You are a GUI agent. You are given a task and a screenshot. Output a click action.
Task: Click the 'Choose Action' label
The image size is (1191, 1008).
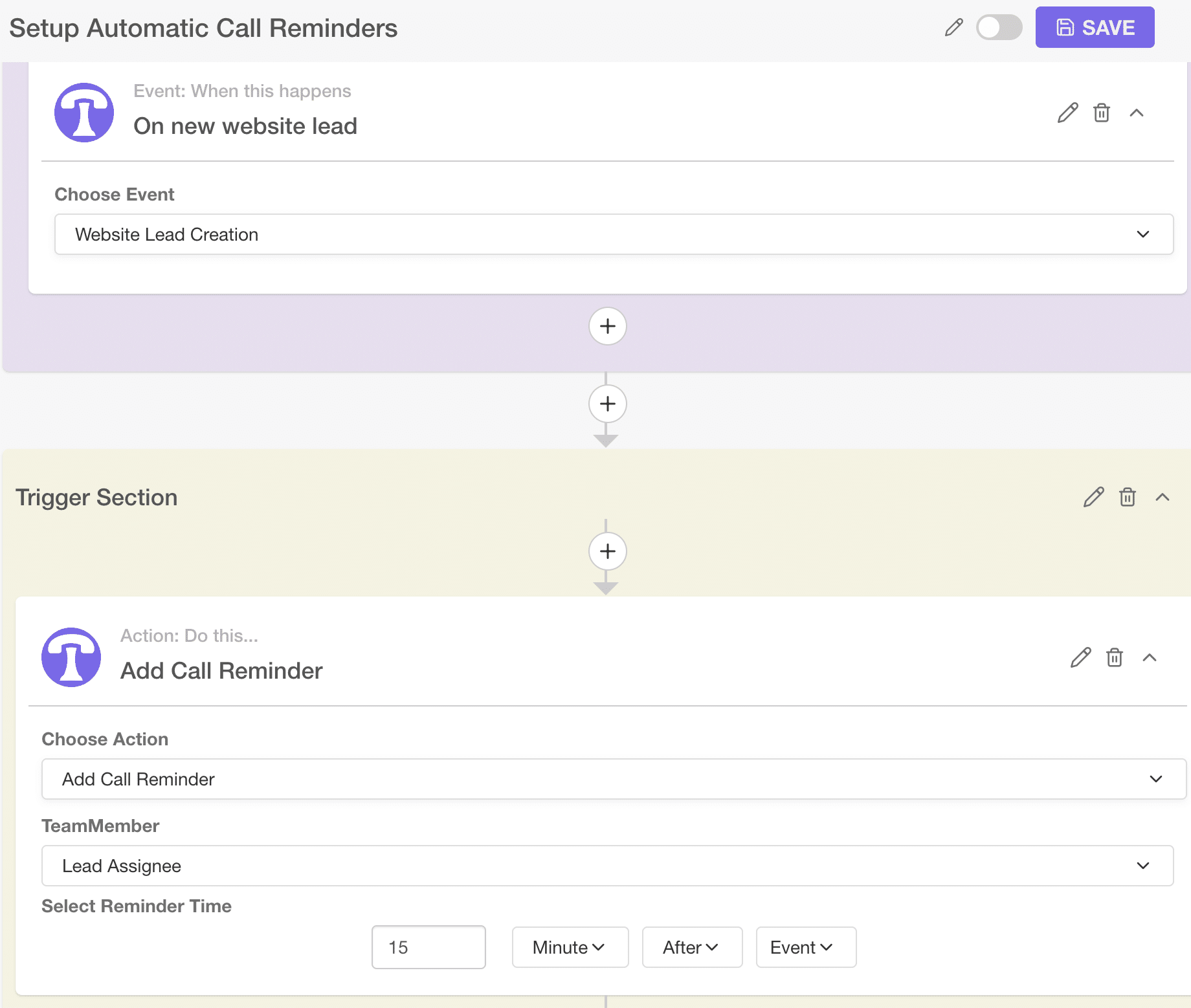105,740
